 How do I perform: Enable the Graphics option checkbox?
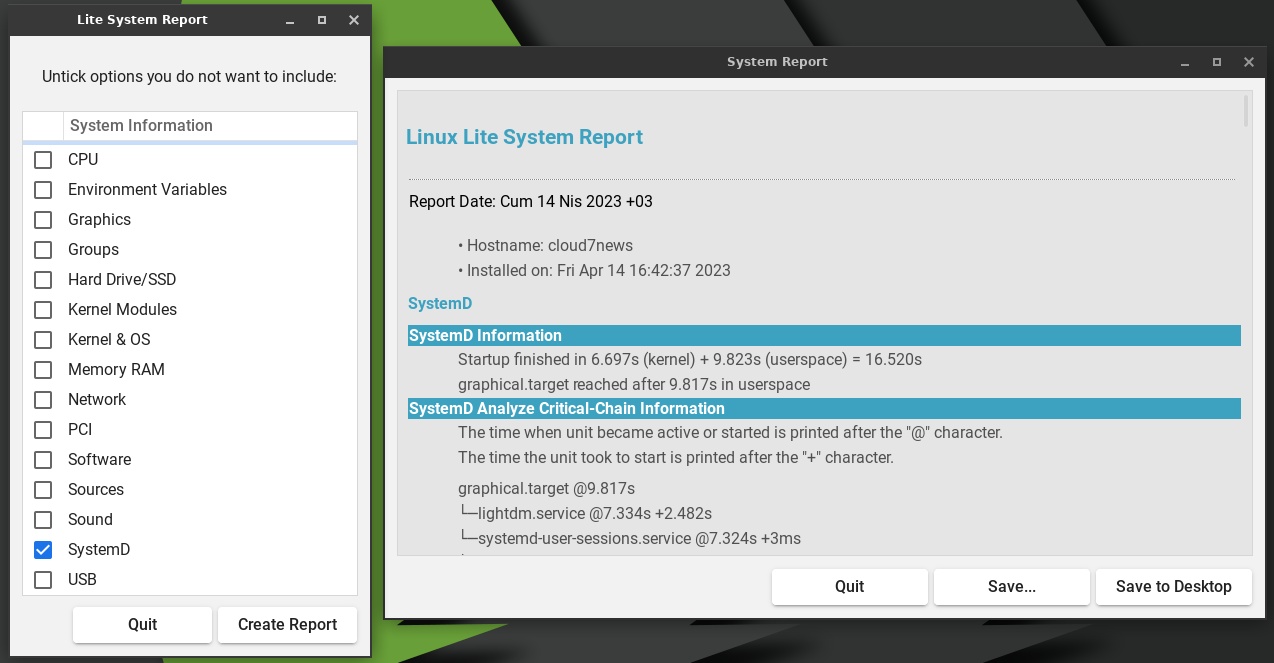pos(43,220)
